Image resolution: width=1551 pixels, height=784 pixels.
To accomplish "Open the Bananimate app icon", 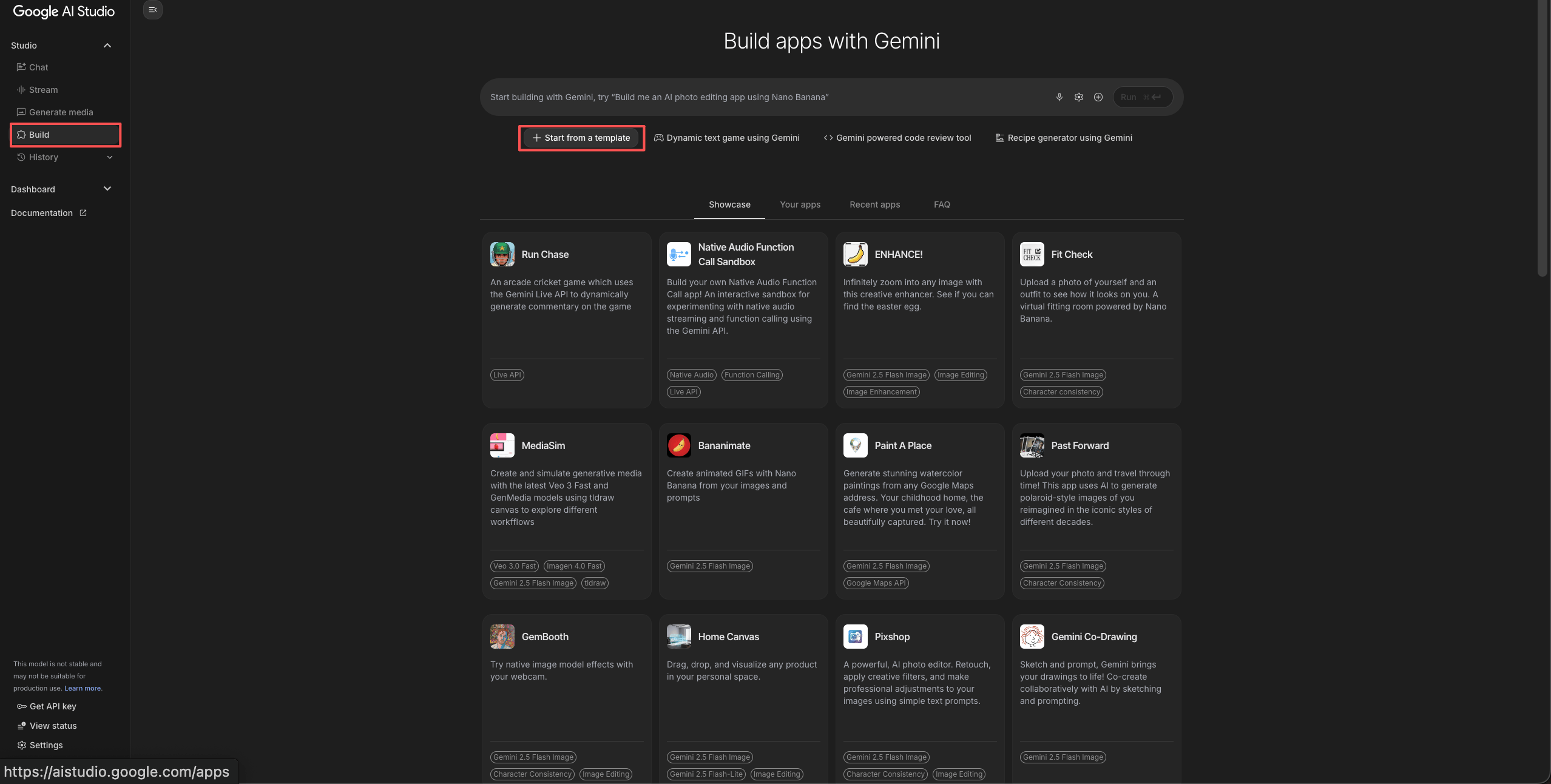I will click(x=678, y=445).
